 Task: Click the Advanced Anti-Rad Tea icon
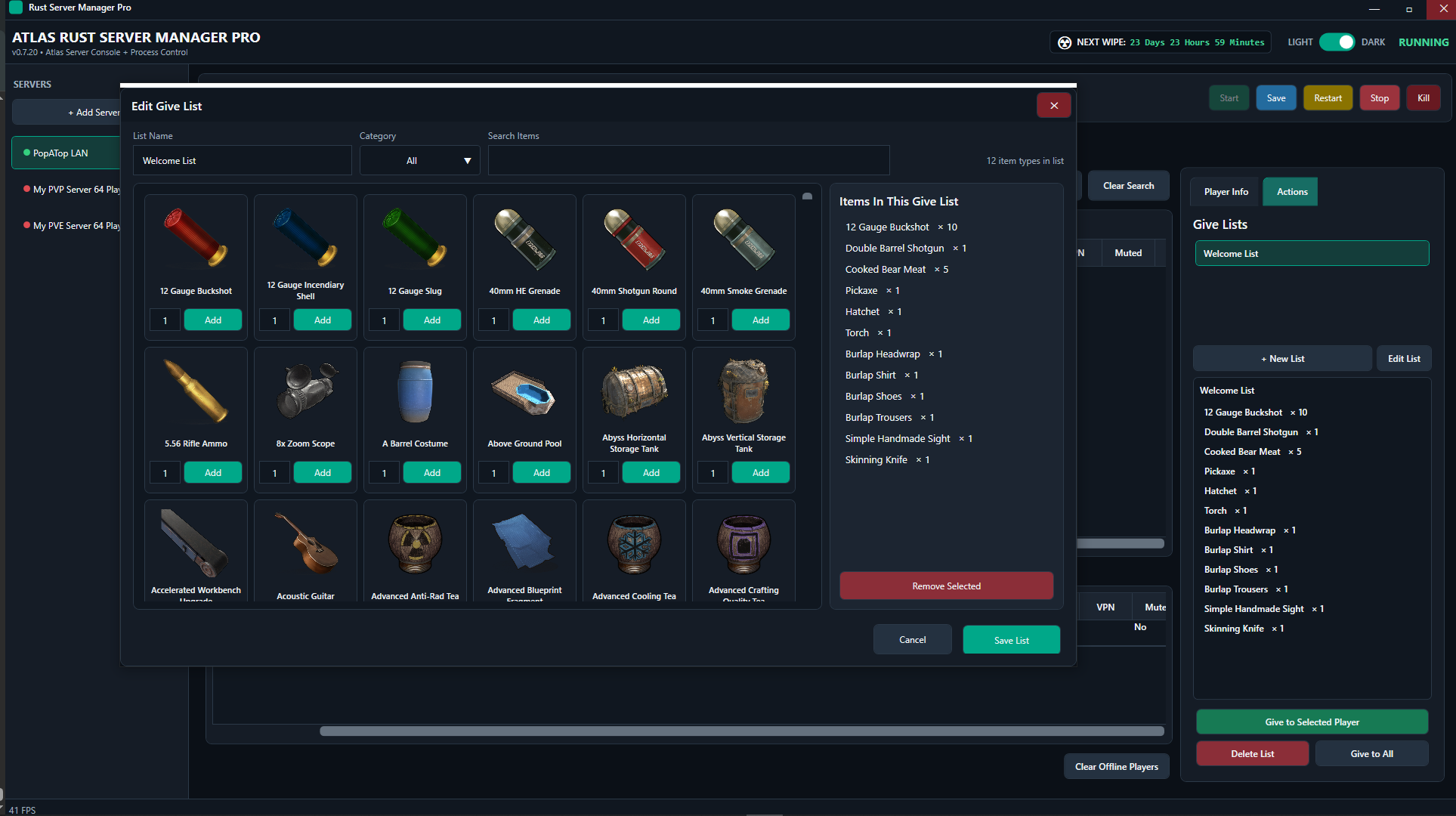415,543
